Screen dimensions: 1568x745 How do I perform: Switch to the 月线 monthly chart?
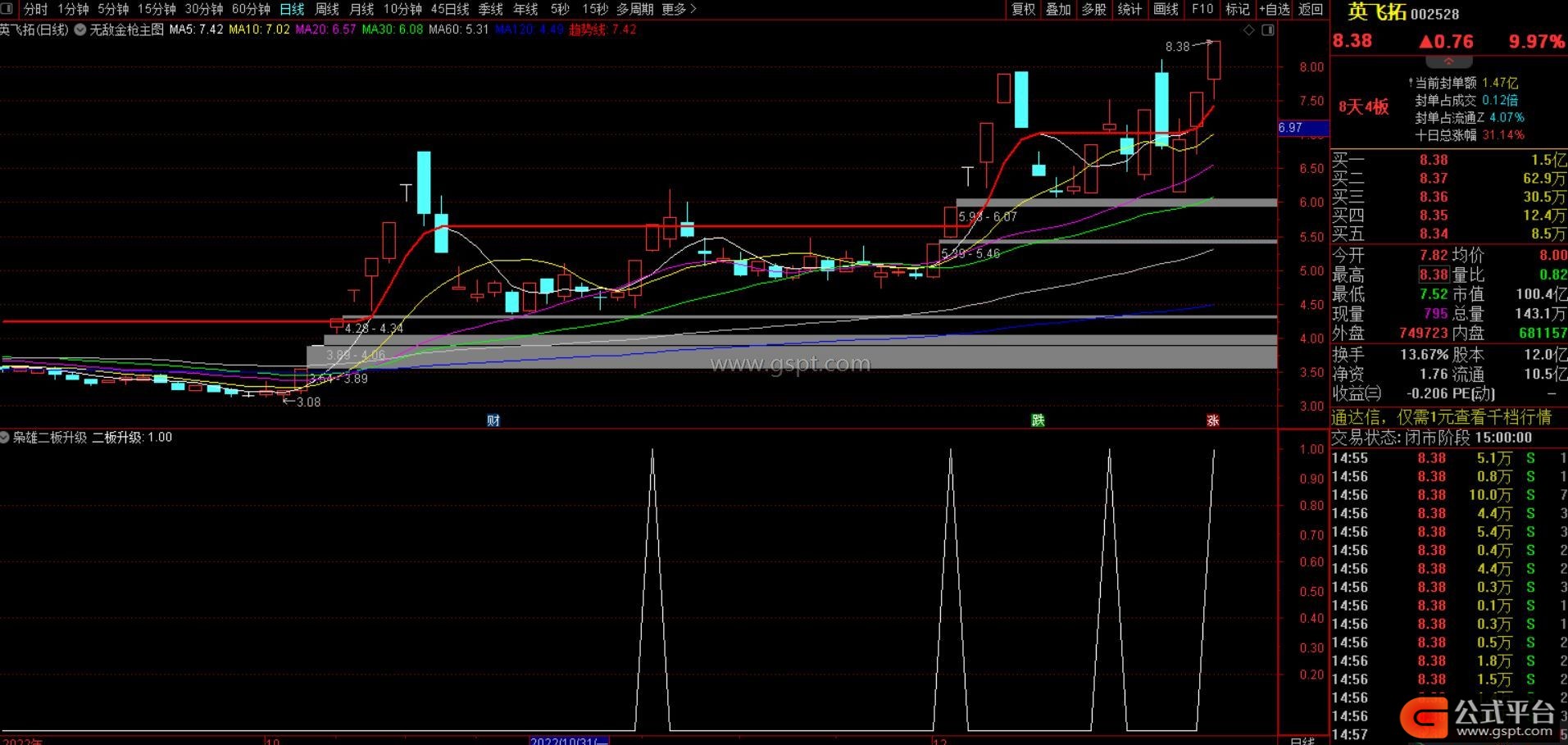click(361, 9)
